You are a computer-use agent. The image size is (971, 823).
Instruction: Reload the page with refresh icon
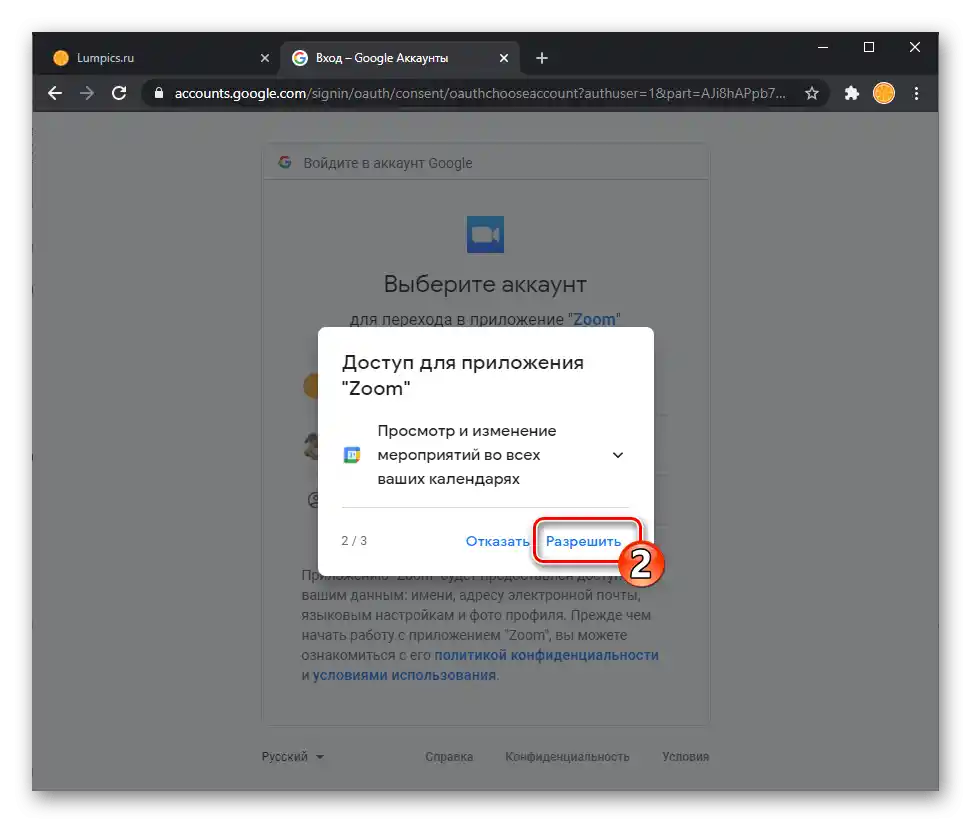(119, 94)
